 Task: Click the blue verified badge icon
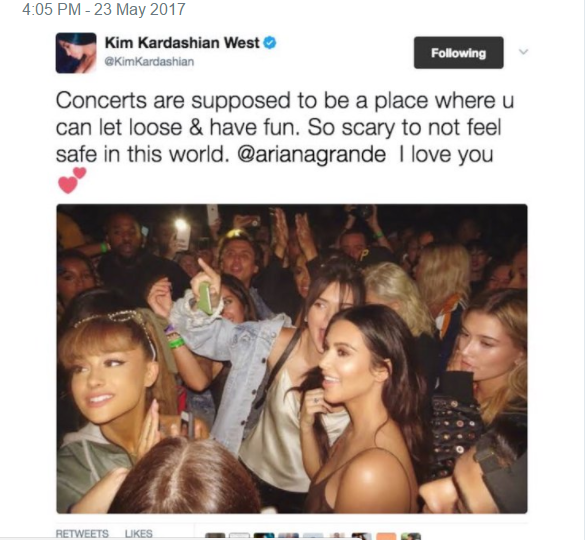[270, 43]
